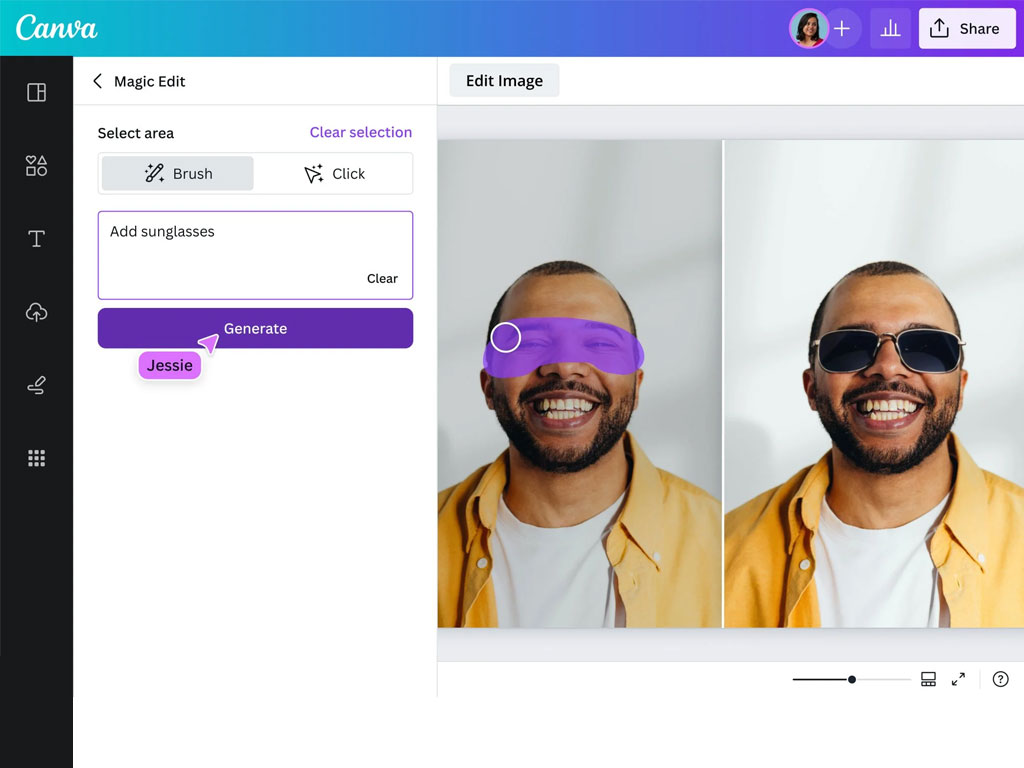The width and height of the screenshot is (1024, 768).
Task: Switch to Click selection mode
Action: pyautogui.click(x=334, y=174)
